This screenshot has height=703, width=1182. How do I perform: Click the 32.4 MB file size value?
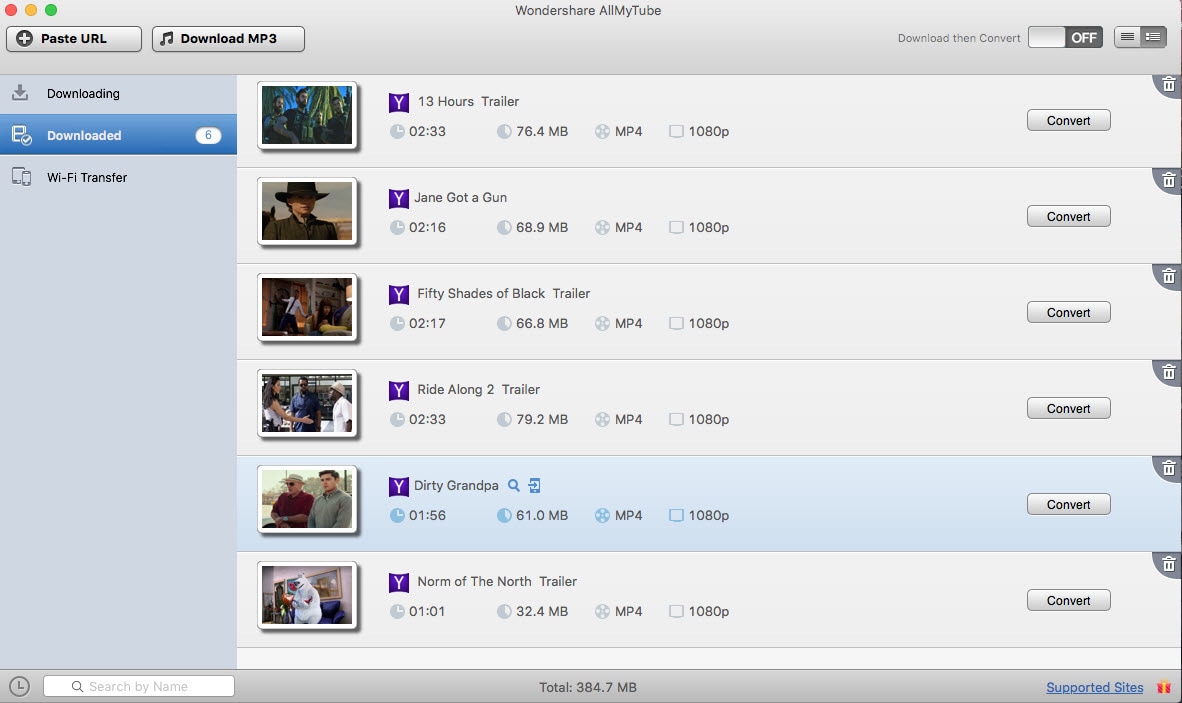point(542,612)
